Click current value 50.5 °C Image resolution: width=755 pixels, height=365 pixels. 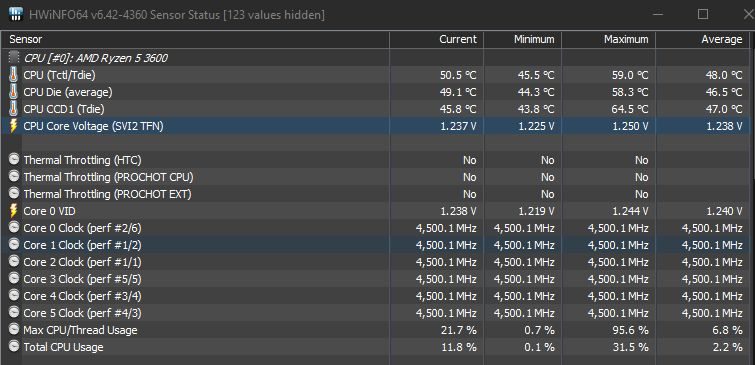[x=457, y=75]
